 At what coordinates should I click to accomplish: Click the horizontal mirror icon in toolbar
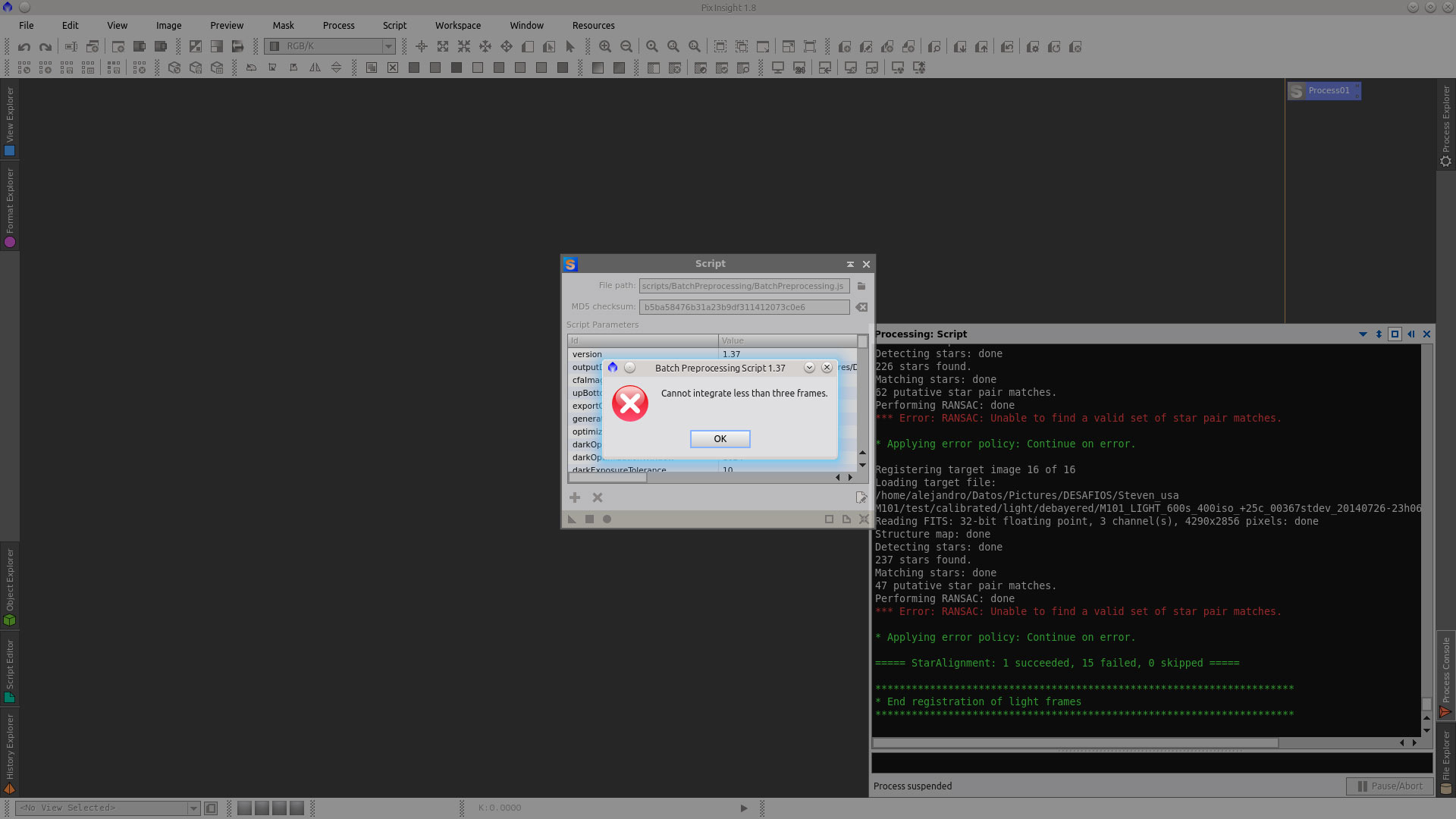click(x=315, y=68)
